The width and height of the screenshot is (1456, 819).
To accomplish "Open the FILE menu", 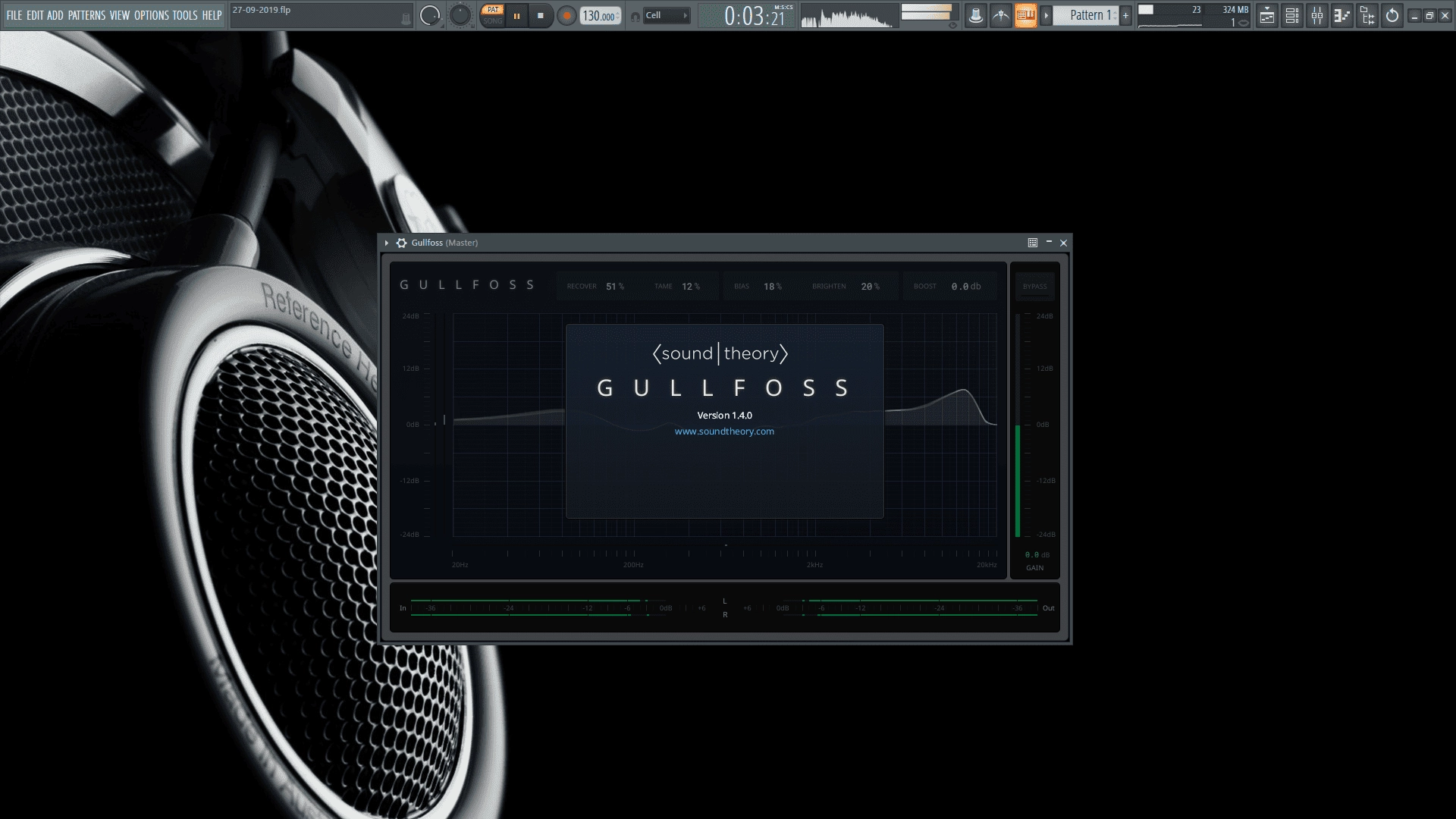I will coord(14,15).
